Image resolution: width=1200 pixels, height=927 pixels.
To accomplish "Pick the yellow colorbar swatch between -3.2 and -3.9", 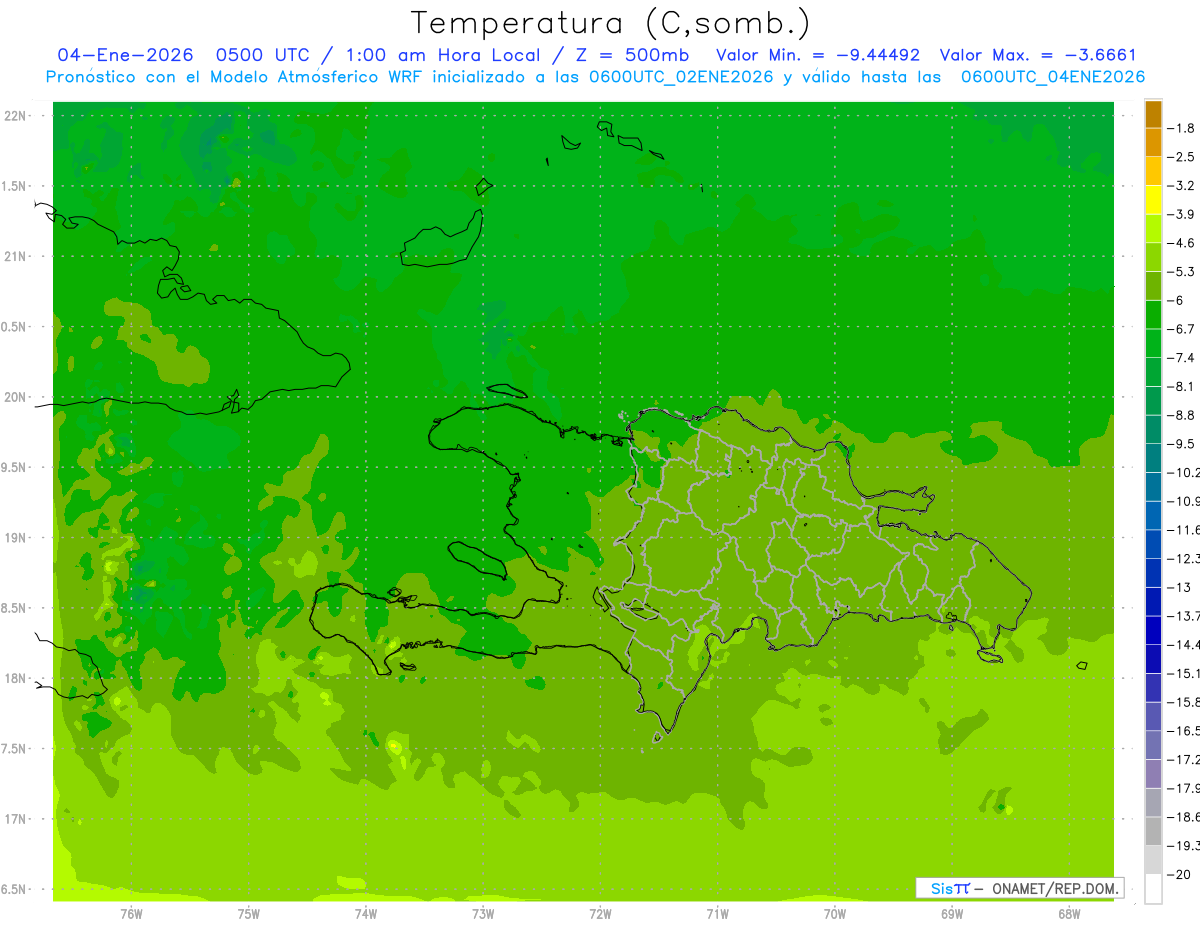I will click(1153, 200).
